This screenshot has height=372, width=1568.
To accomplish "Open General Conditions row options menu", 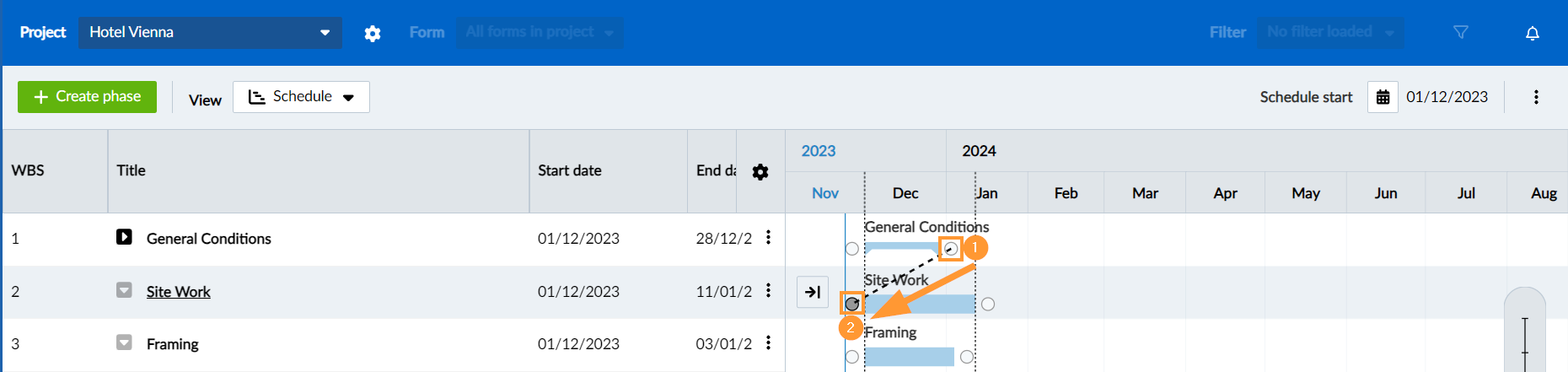I will (768, 238).
